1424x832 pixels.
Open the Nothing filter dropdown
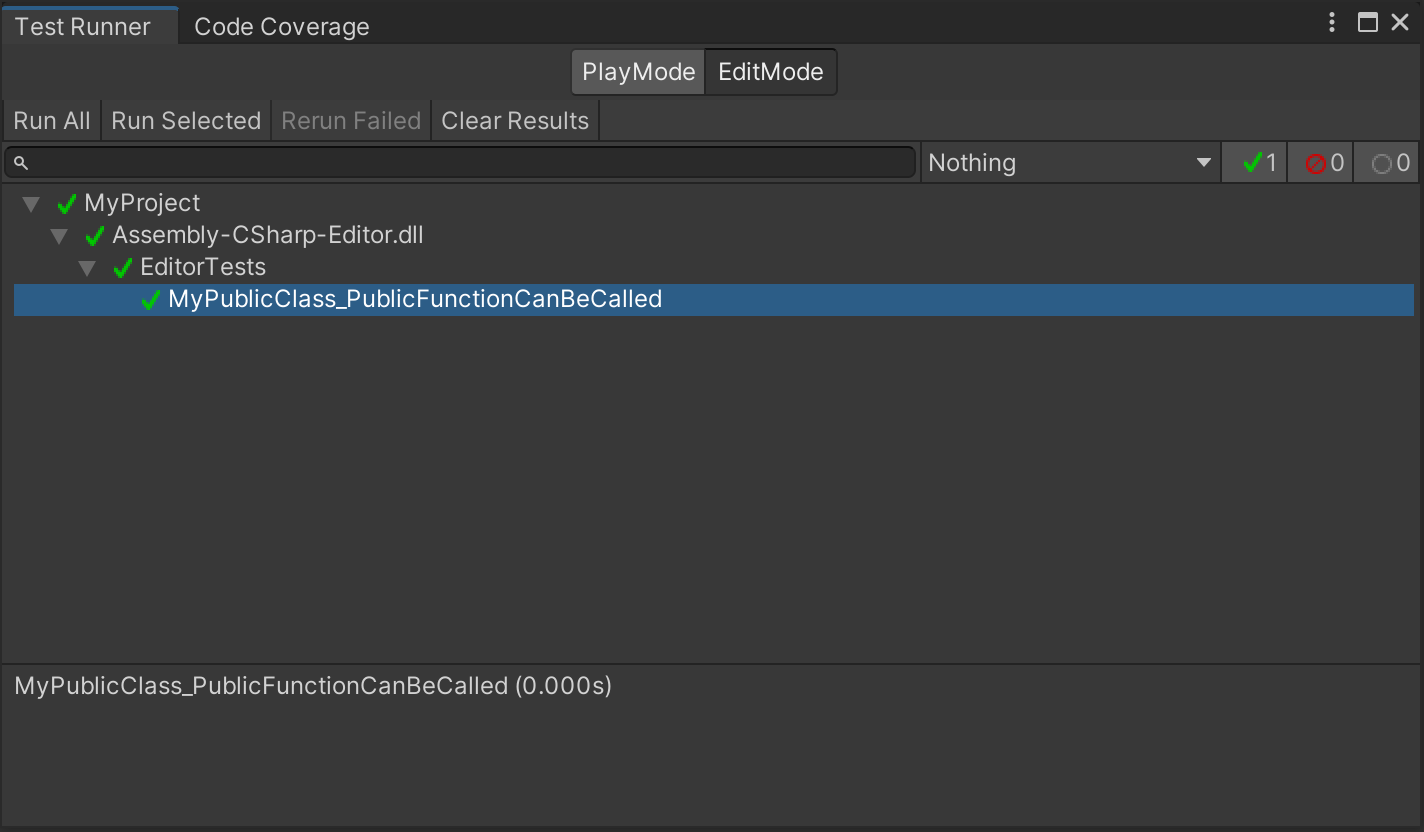(x=1070, y=162)
